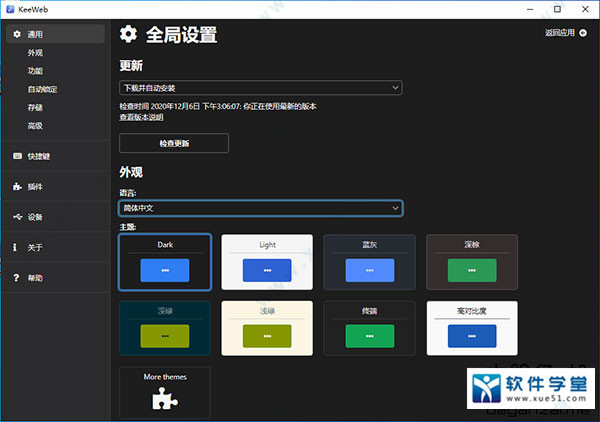Image resolution: width=600 pixels, height=422 pixels.
Task: Minimize the KeeWeb window
Action: tap(530, 9)
